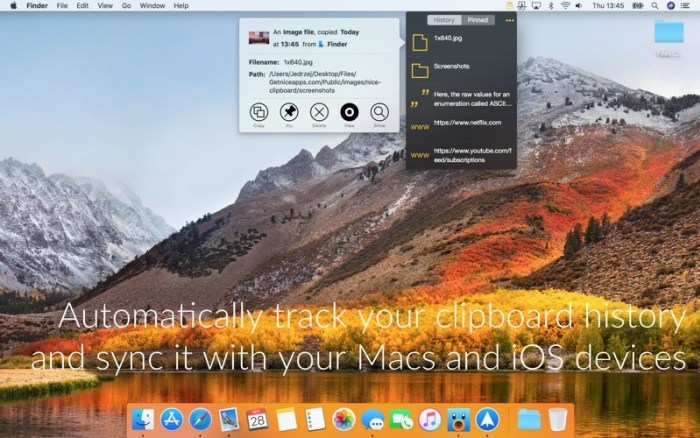Viewport: 700px width, 438px height.
Task: Open iTunes from the dock
Action: [x=429, y=420]
